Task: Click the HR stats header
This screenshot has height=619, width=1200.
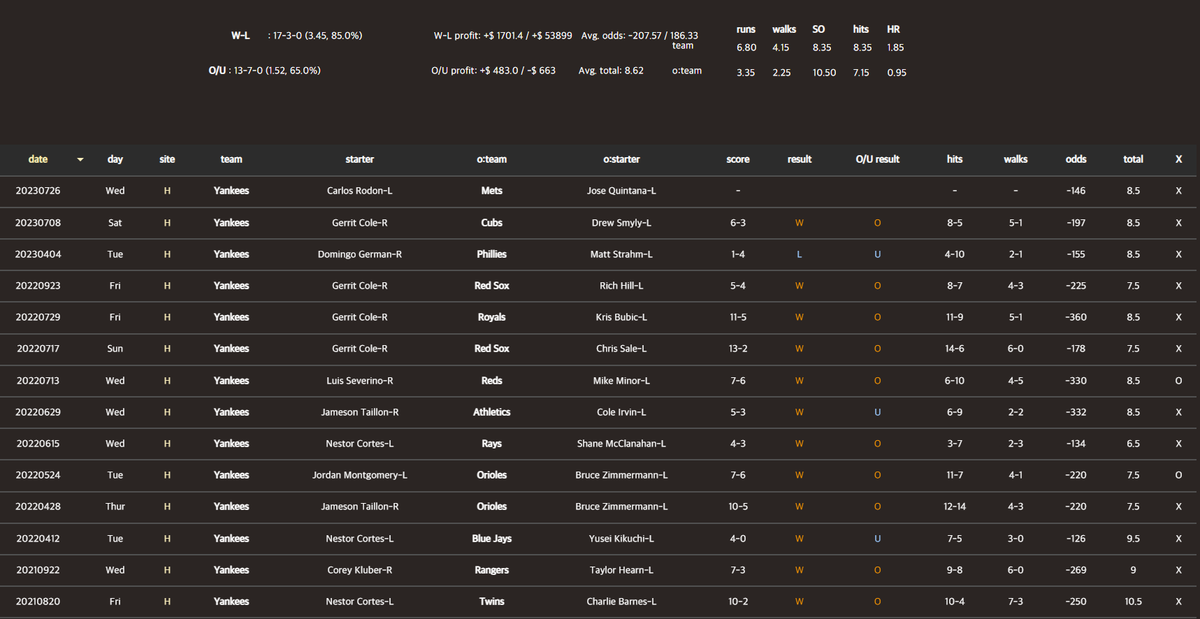Action: click(894, 30)
